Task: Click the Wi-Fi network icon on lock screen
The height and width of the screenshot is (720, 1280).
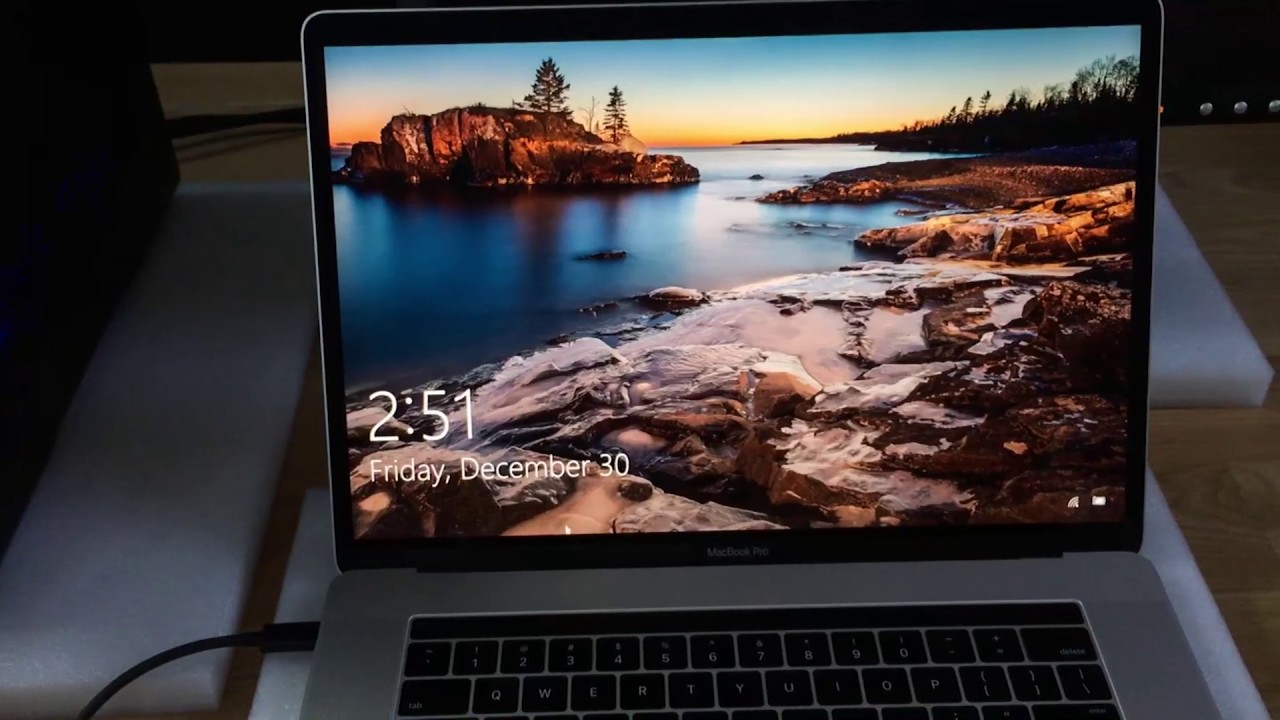Action: (x=1073, y=502)
